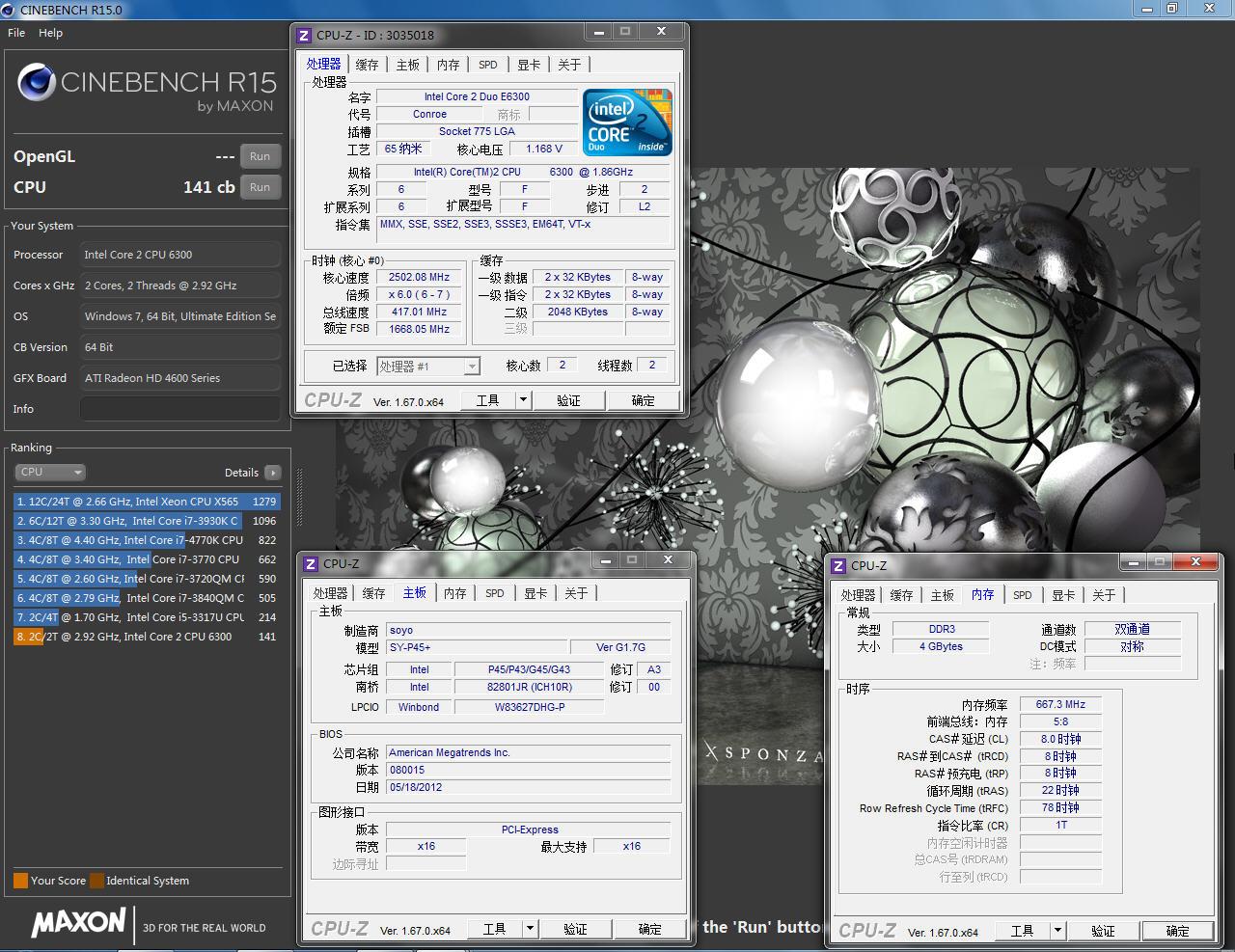Click 验证 button in memory CPU-Z window
This screenshot has width=1235, height=952.
point(1104,930)
